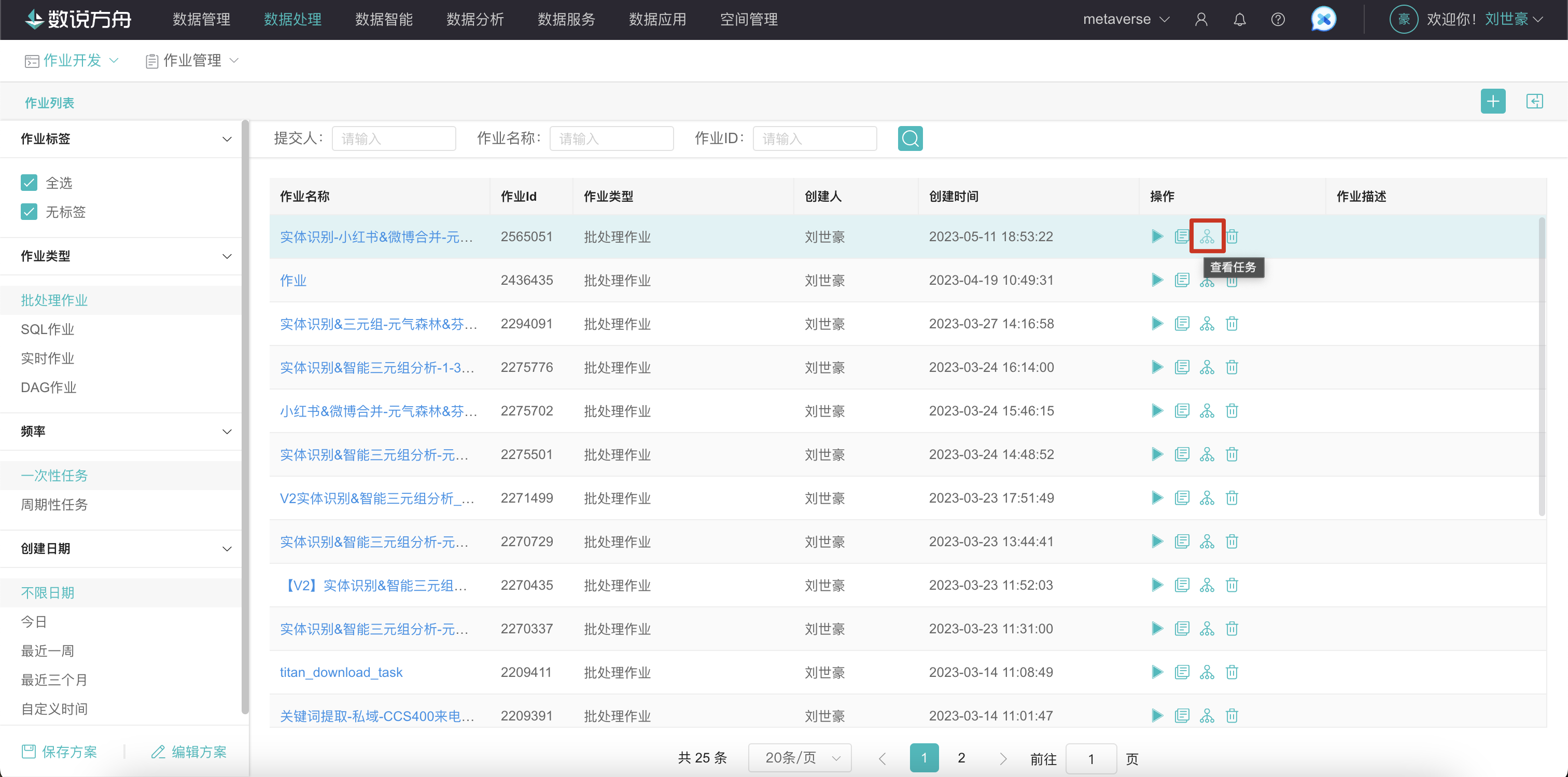
Task: Run the job with Id 2565051
Action: 1156,237
